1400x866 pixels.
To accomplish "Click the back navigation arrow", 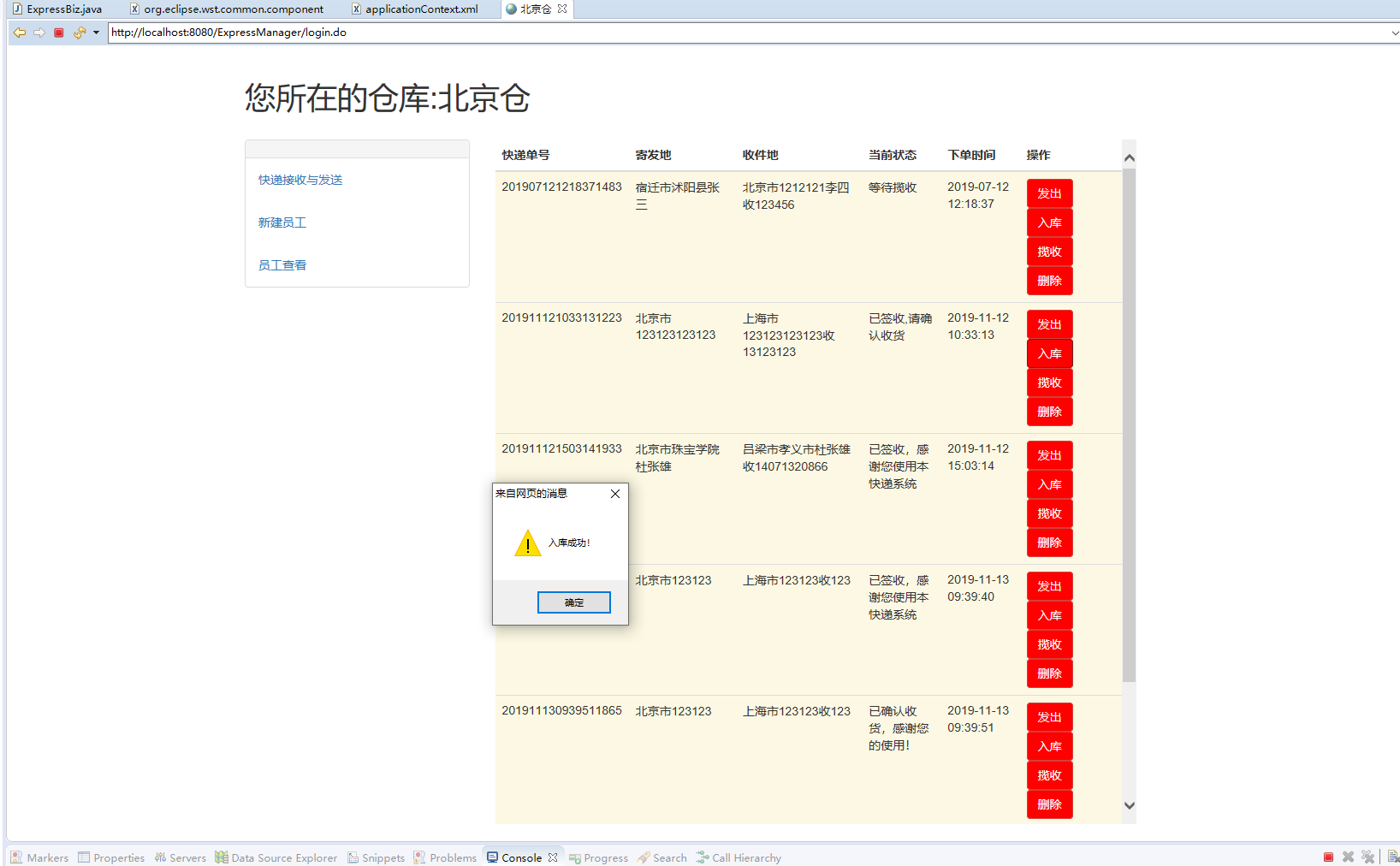I will [x=19, y=33].
